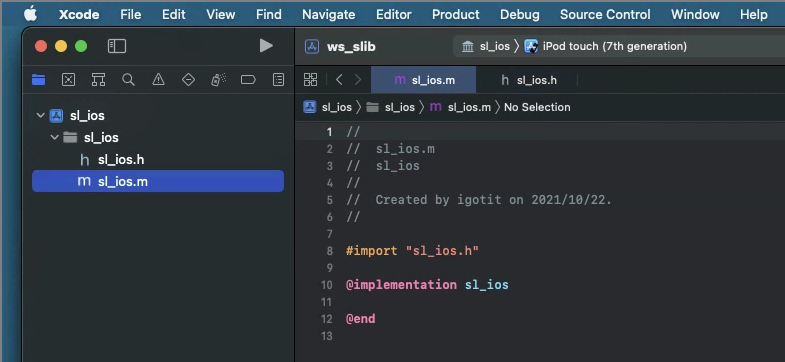
Task: Run the project with the play button
Action: 266,46
